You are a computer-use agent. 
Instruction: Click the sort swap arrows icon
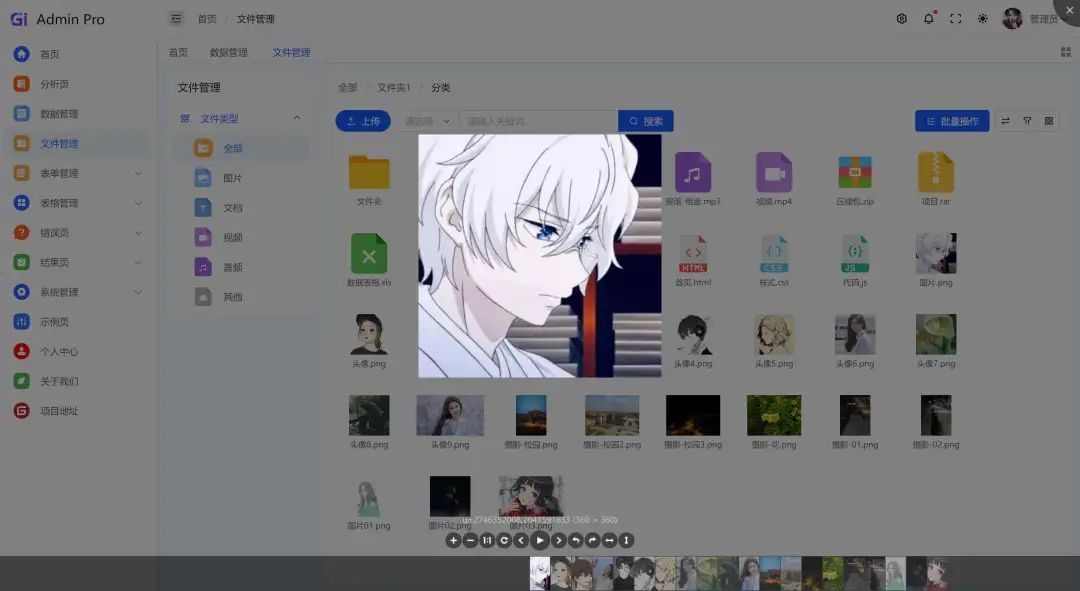[x=1006, y=121]
